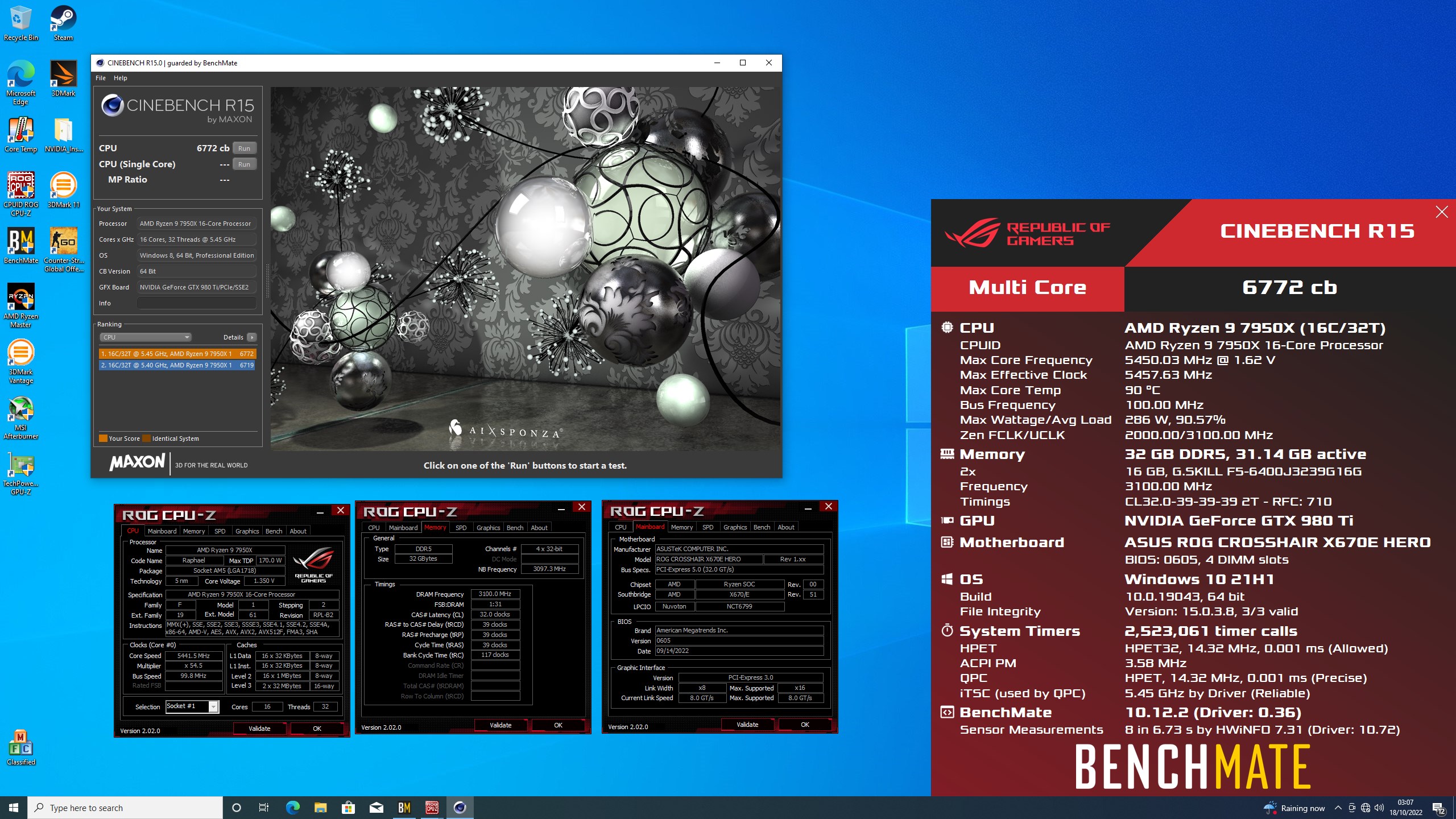This screenshot has width=1456, height=819.
Task: Open the Recycle Bin desktop icon
Action: pos(20,23)
